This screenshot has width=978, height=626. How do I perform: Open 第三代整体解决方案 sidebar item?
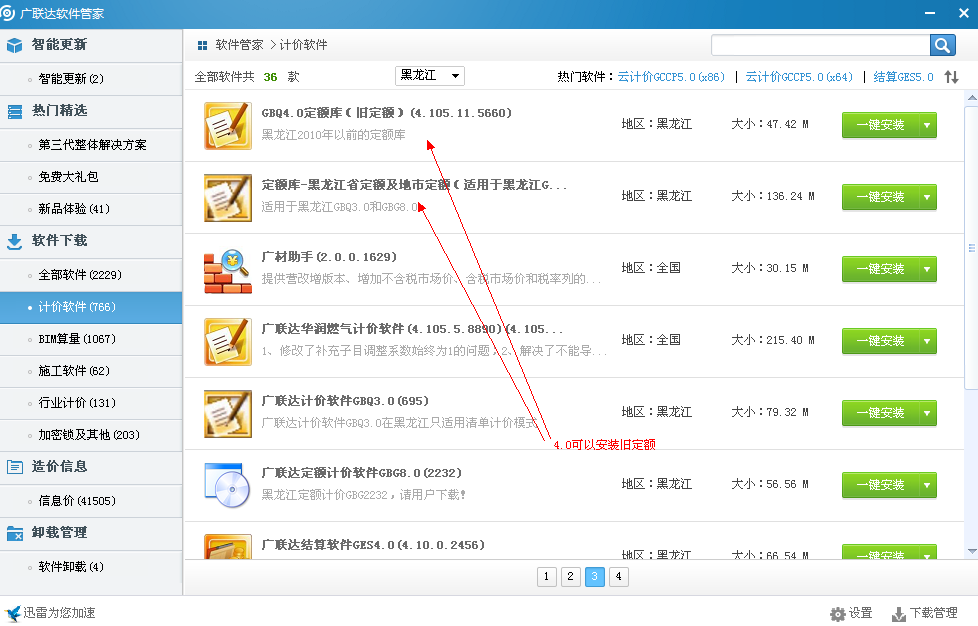91,145
